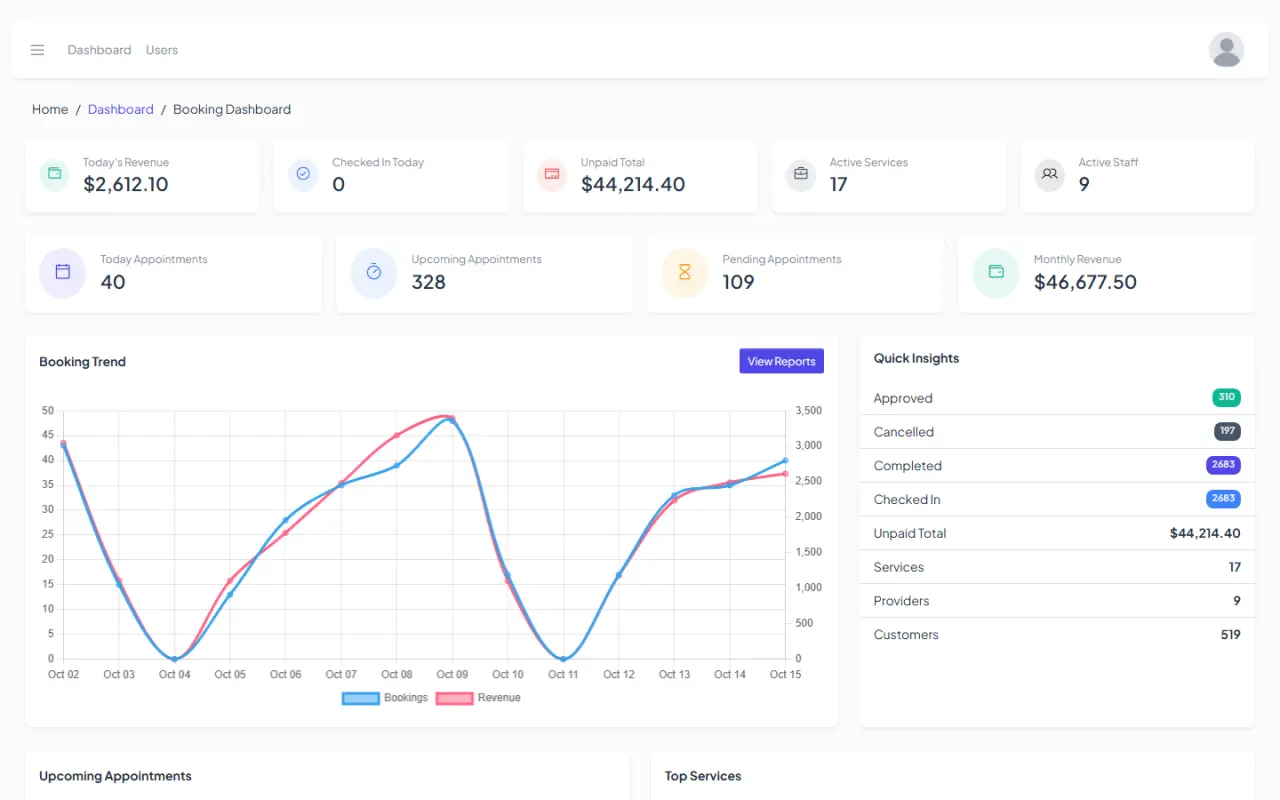
Task: Click the Top Services heading
Action: (x=703, y=776)
